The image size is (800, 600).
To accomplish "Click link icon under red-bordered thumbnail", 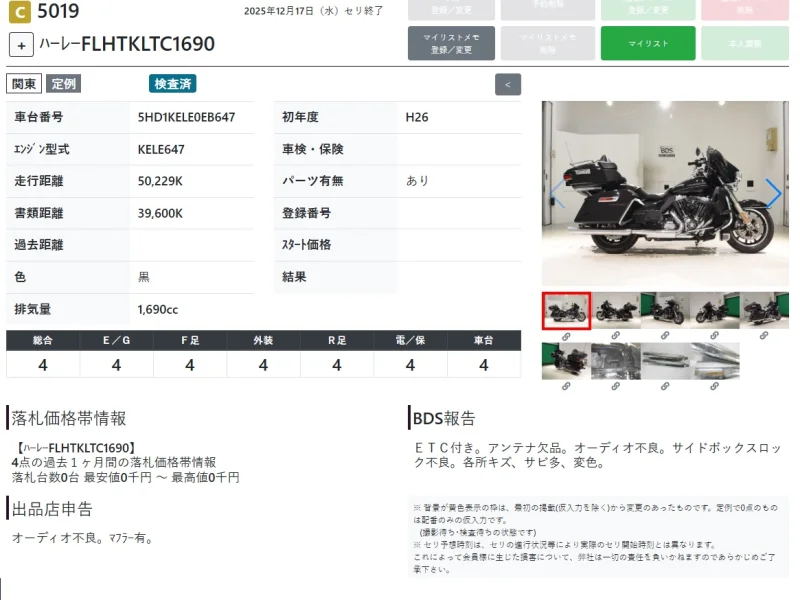I will coord(566,337).
